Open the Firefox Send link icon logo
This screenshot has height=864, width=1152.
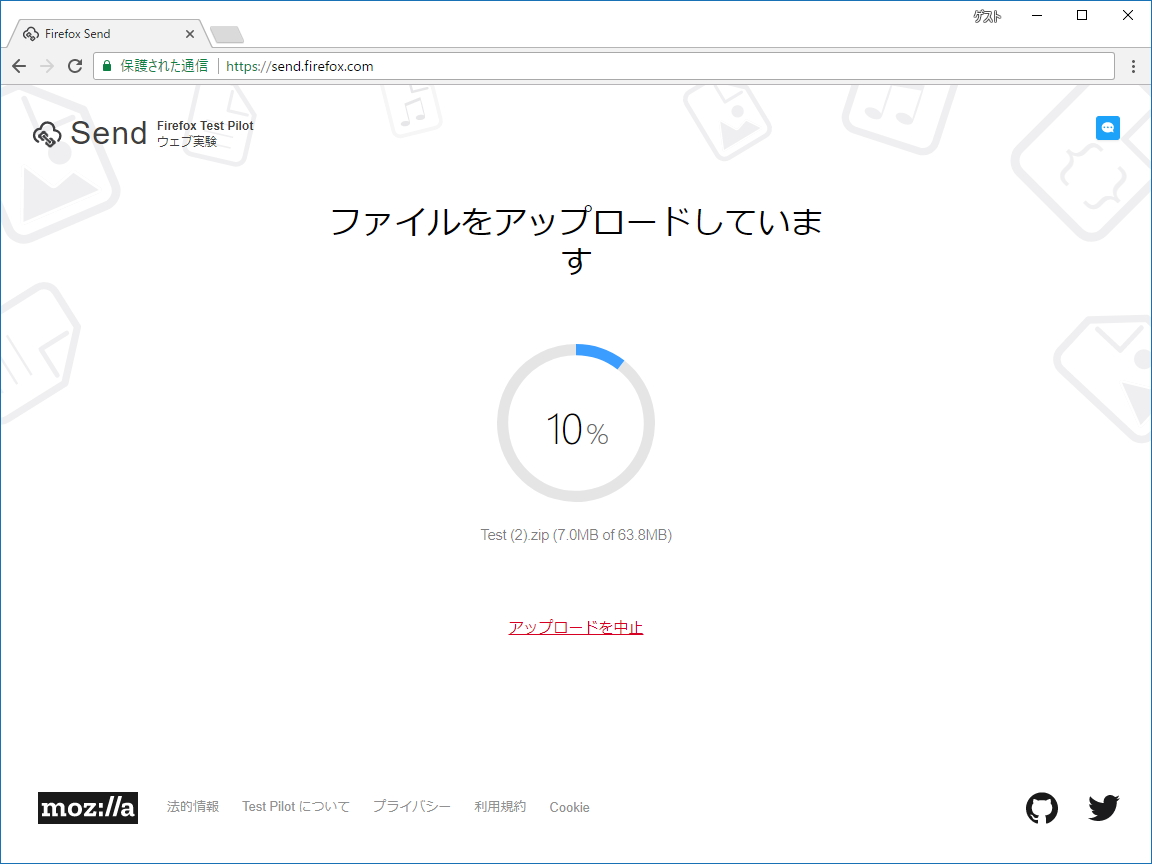point(46,133)
